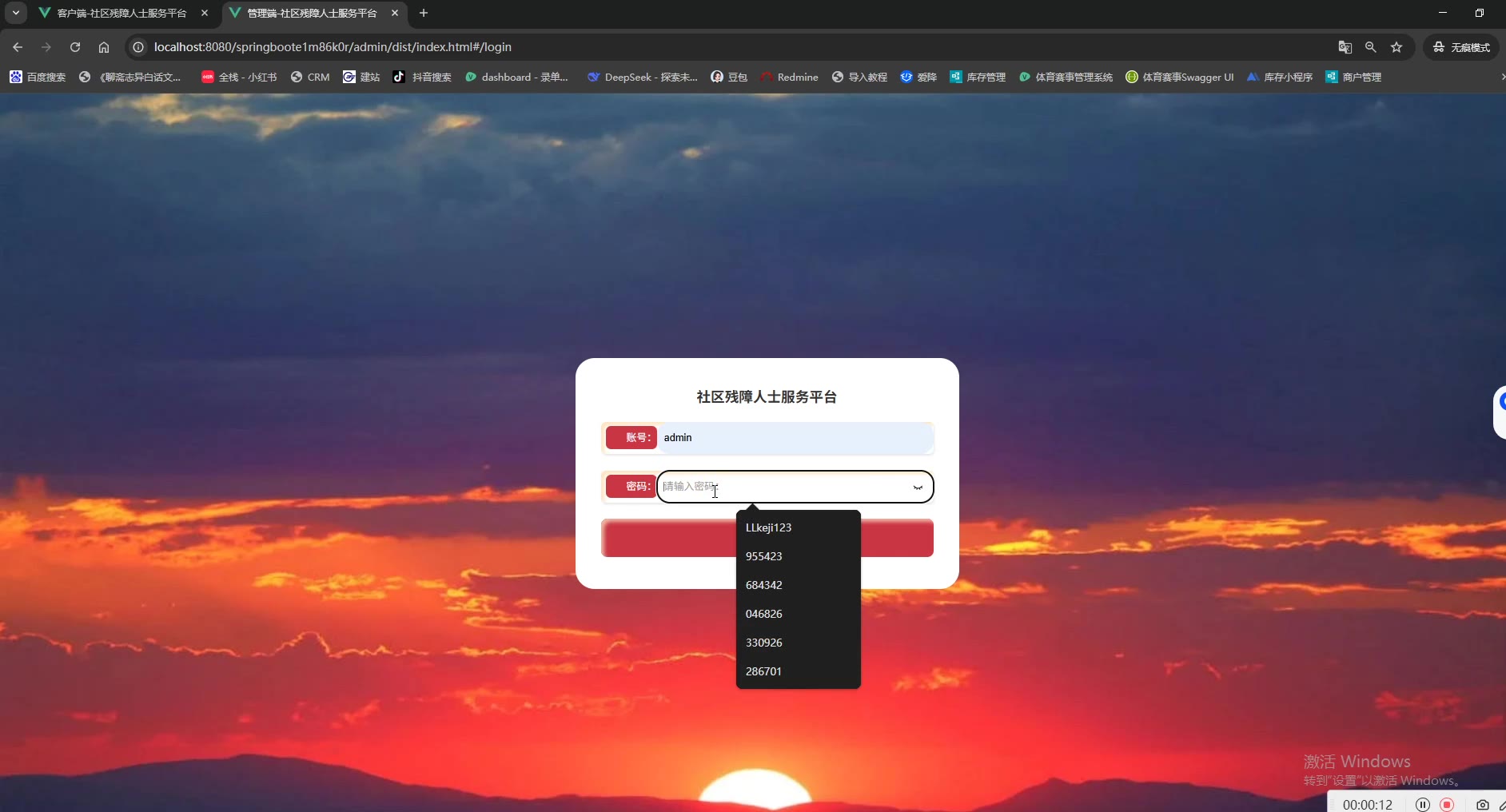Open the 百度搜索 bookmark
Screen dimensions: 1506x812
38,77
